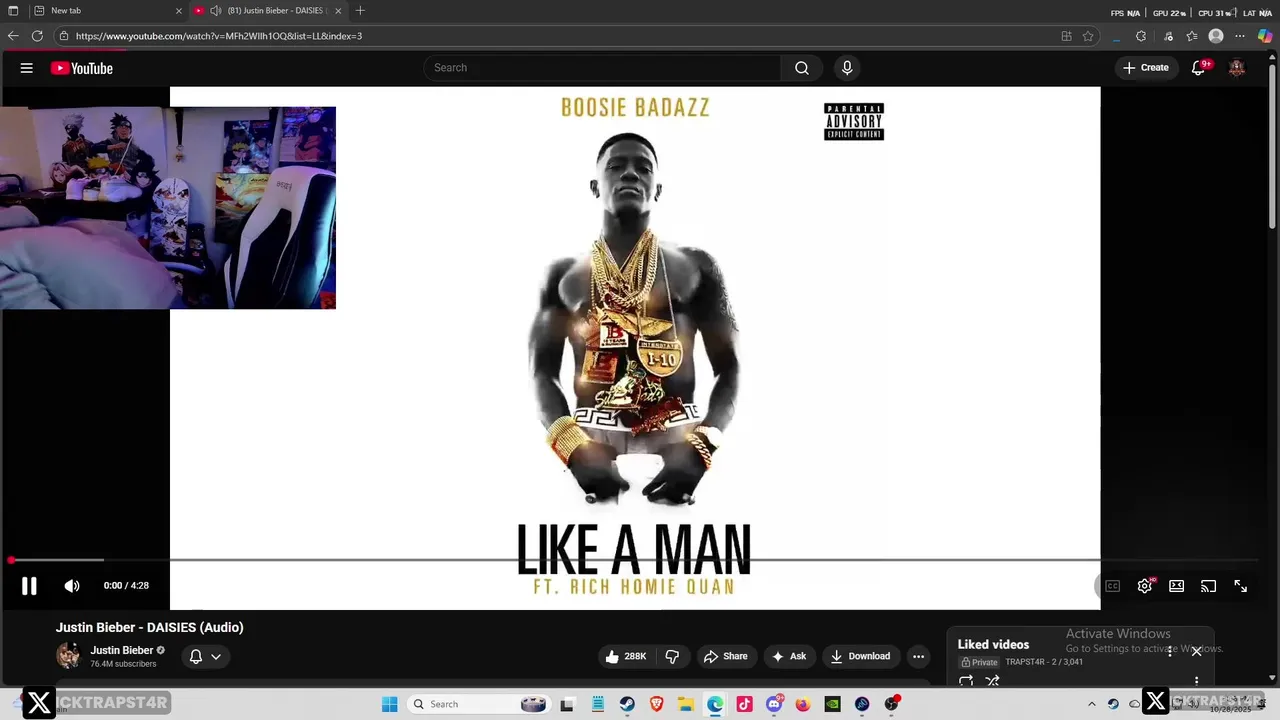Open more actions ellipsis beside Download

click(918, 656)
